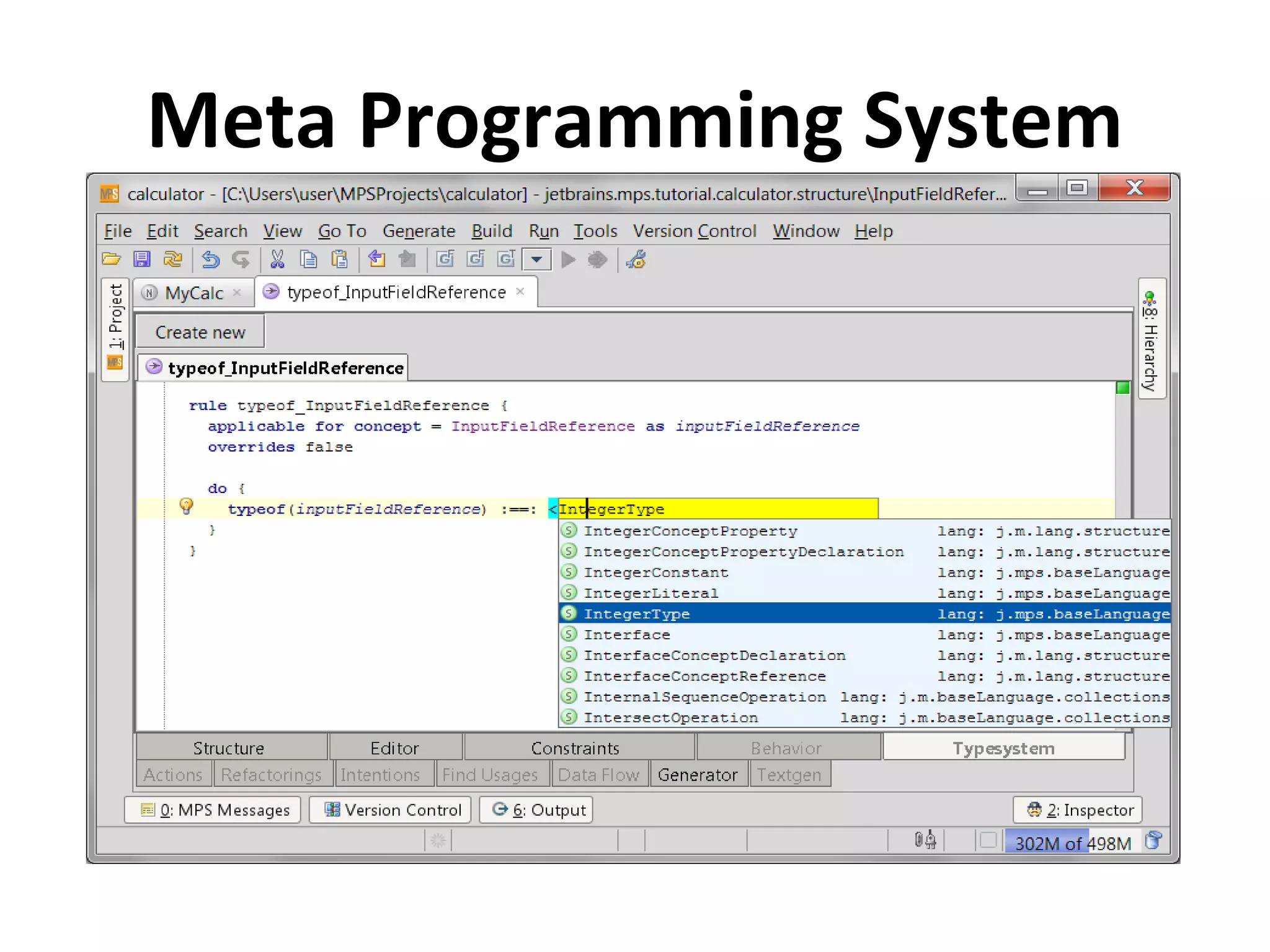Click the Back navigation arrow icon
Image resolution: width=1270 pixels, height=952 pixels.
point(376,259)
